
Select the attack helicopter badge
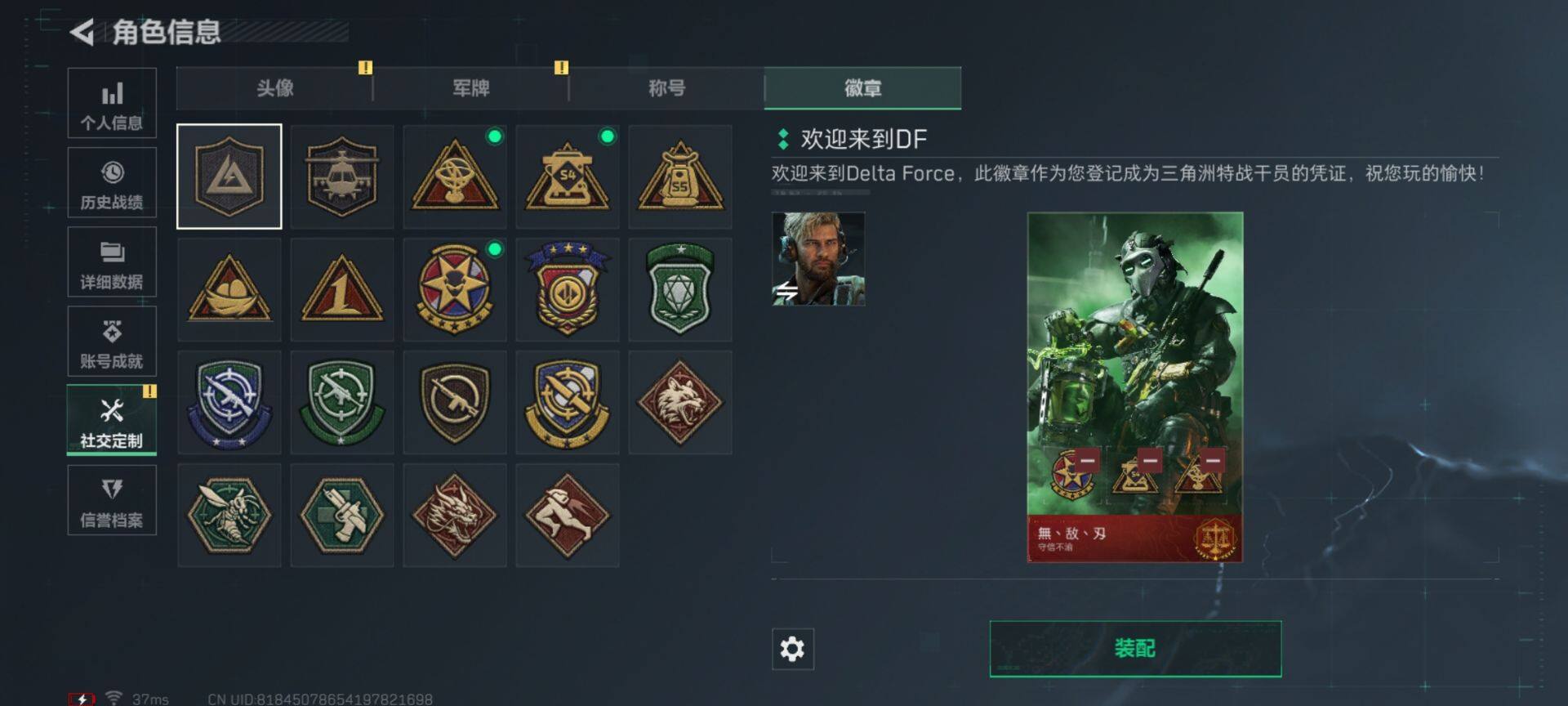[x=342, y=176]
